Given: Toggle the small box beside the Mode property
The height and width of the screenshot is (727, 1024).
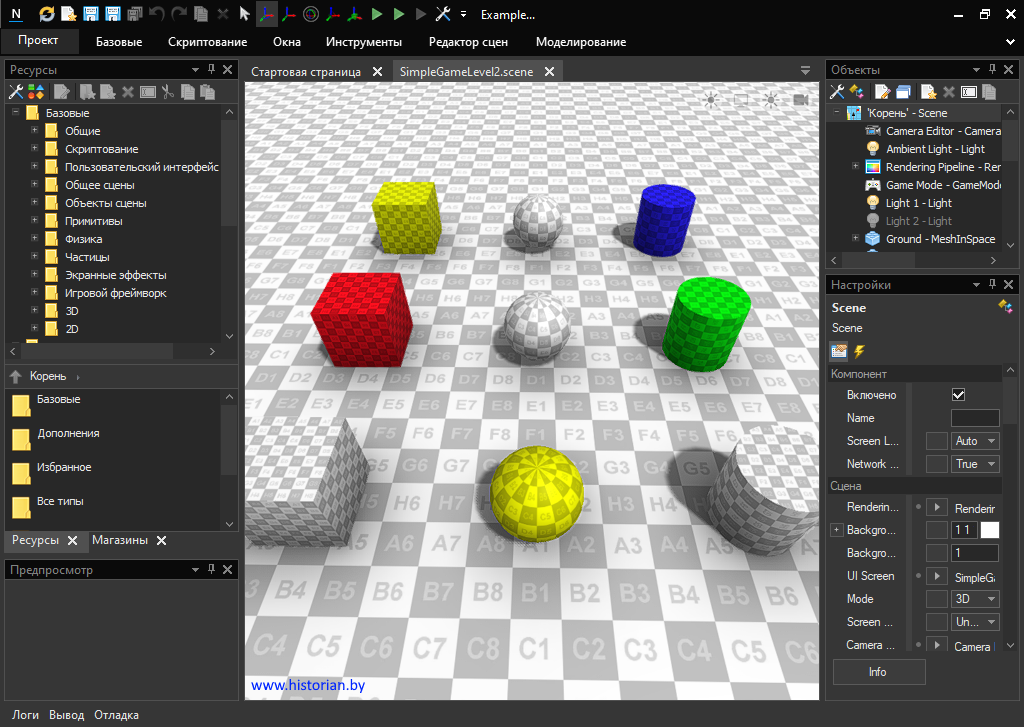Looking at the screenshot, I should (936, 599).
